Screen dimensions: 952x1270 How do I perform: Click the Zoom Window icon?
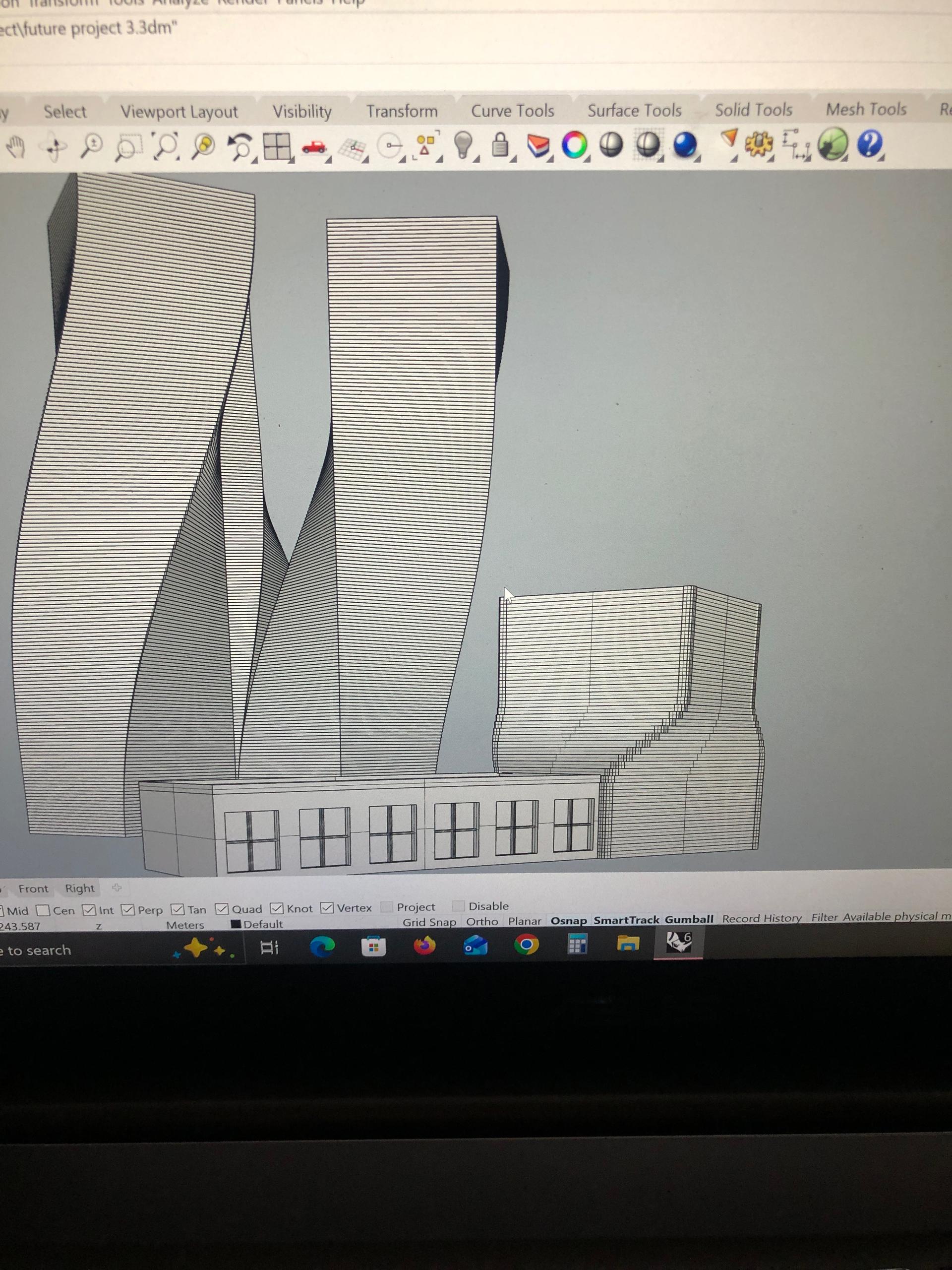click(x=127, y=147)
